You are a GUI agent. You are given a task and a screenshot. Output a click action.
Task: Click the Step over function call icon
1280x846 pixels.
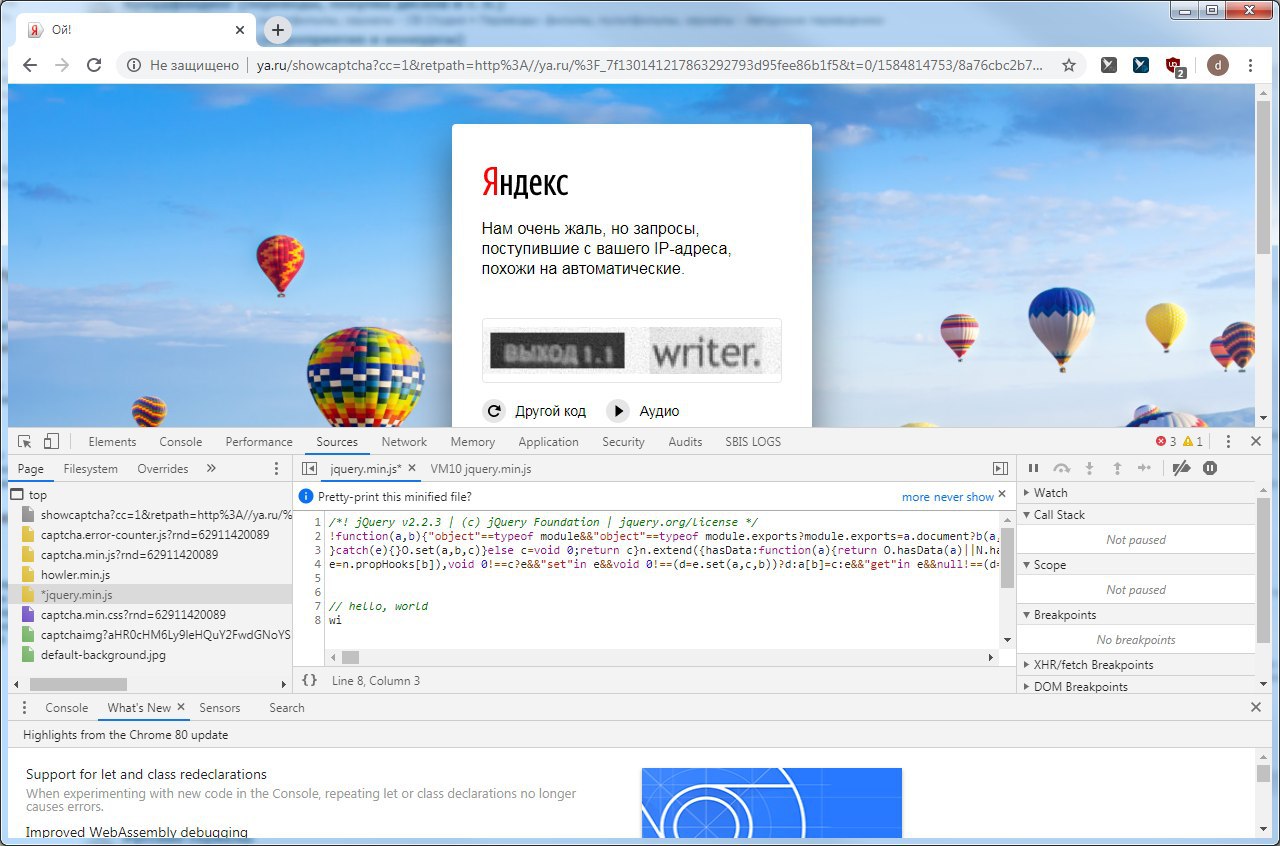point(1062,468)
